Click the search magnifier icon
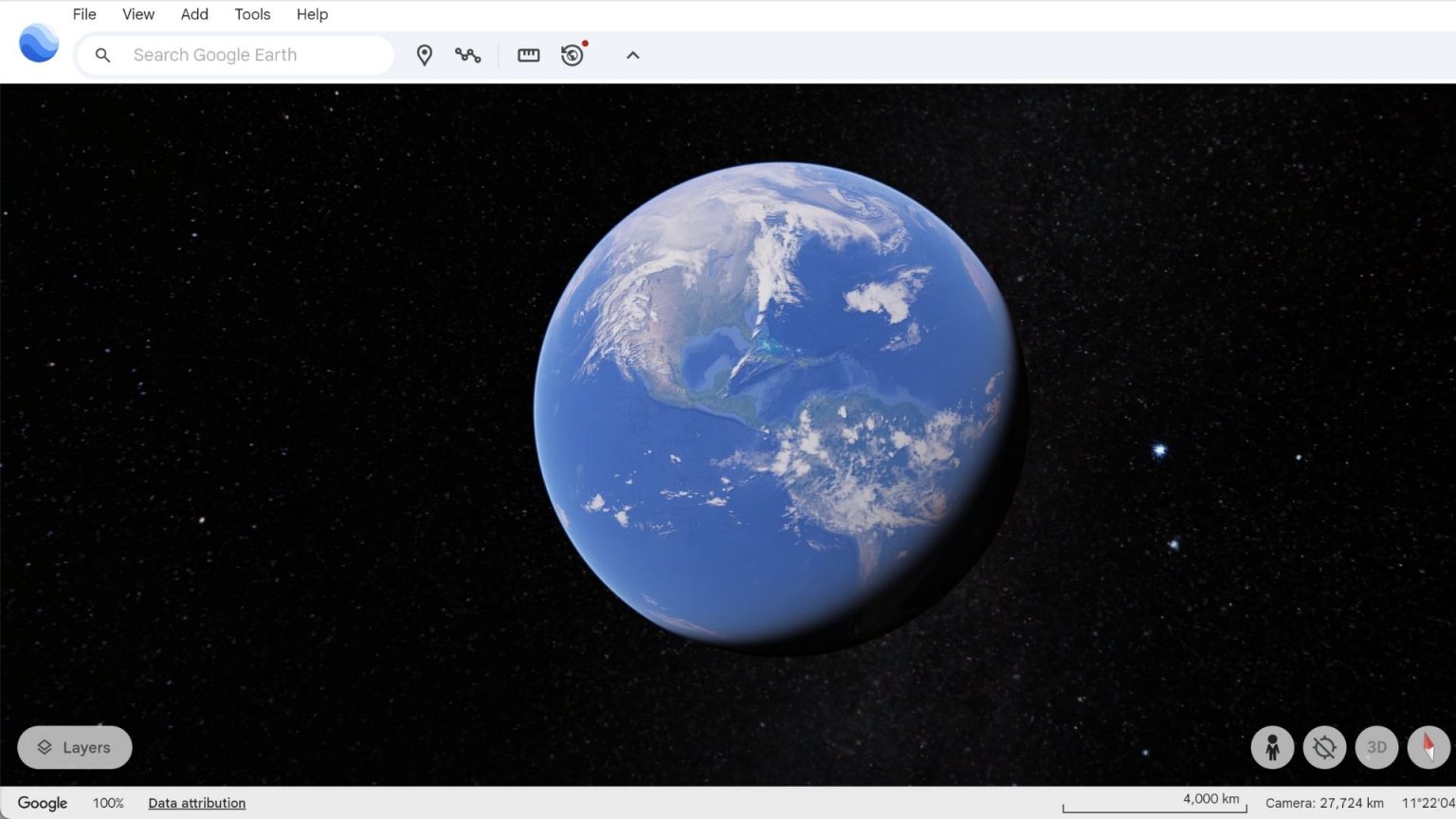 102,55
